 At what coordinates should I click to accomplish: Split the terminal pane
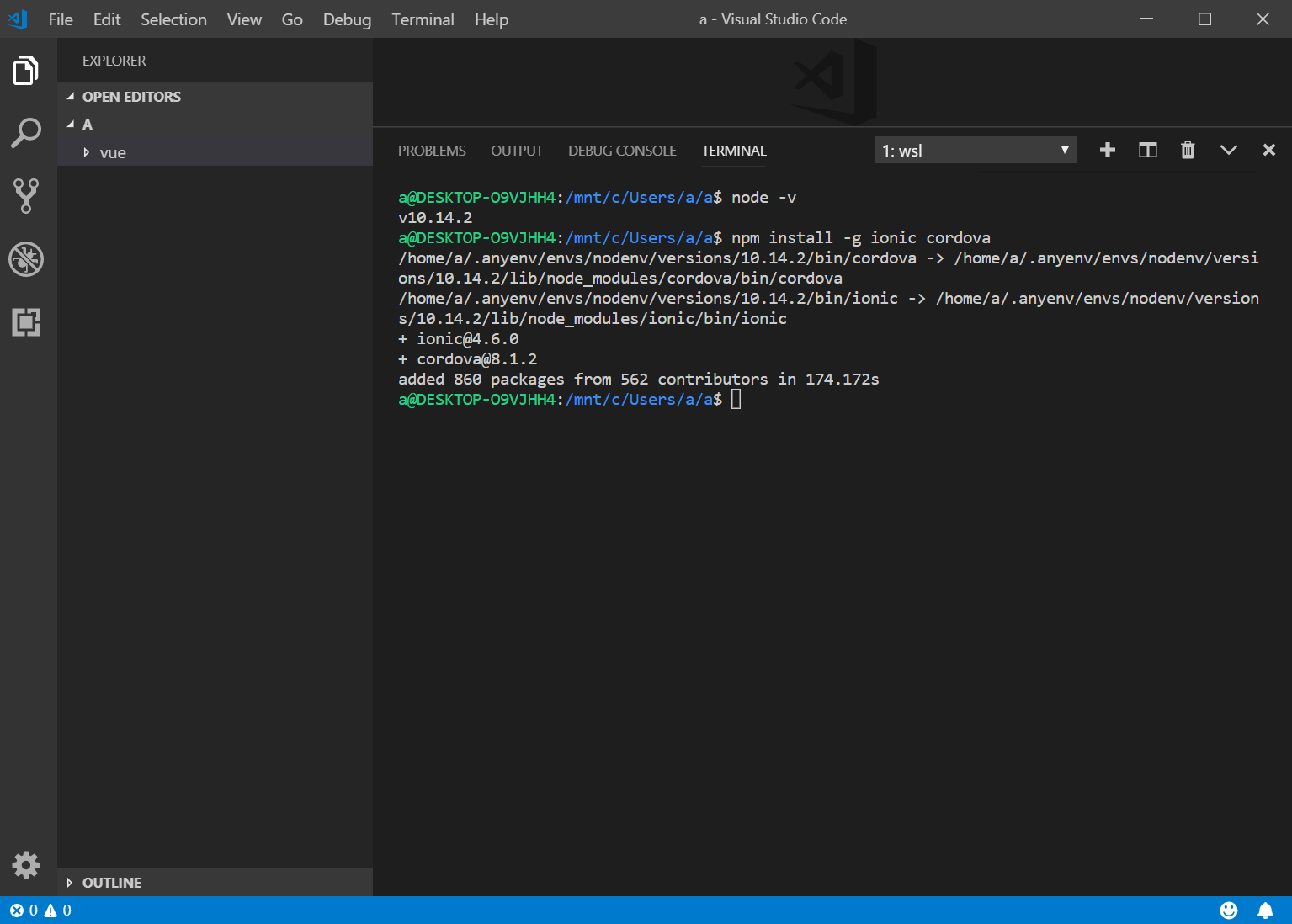pos(1148,150)
